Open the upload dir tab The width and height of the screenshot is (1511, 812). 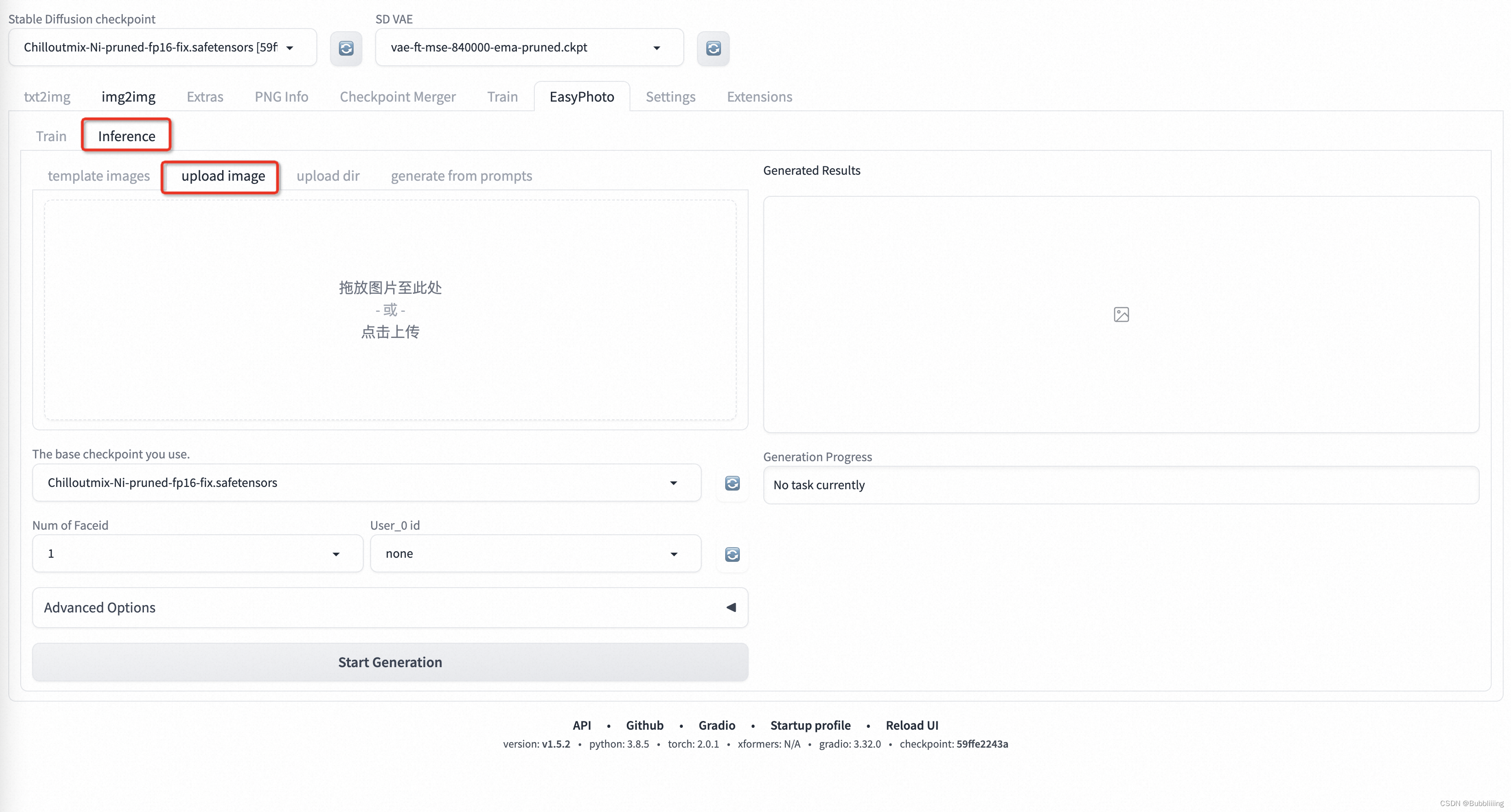(x=328, y=175)
